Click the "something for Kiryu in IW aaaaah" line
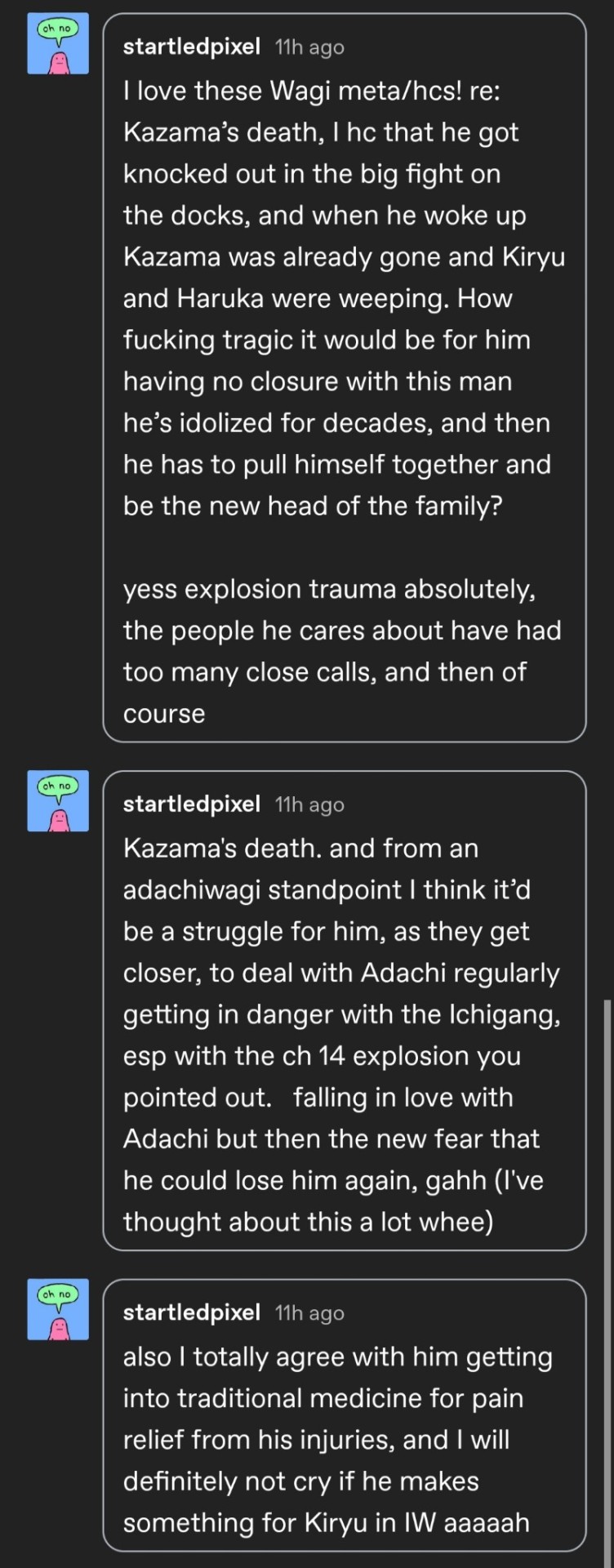The height and width of the screenshot is (1568, 614). pyautogui.click(x=326, y=1522)
